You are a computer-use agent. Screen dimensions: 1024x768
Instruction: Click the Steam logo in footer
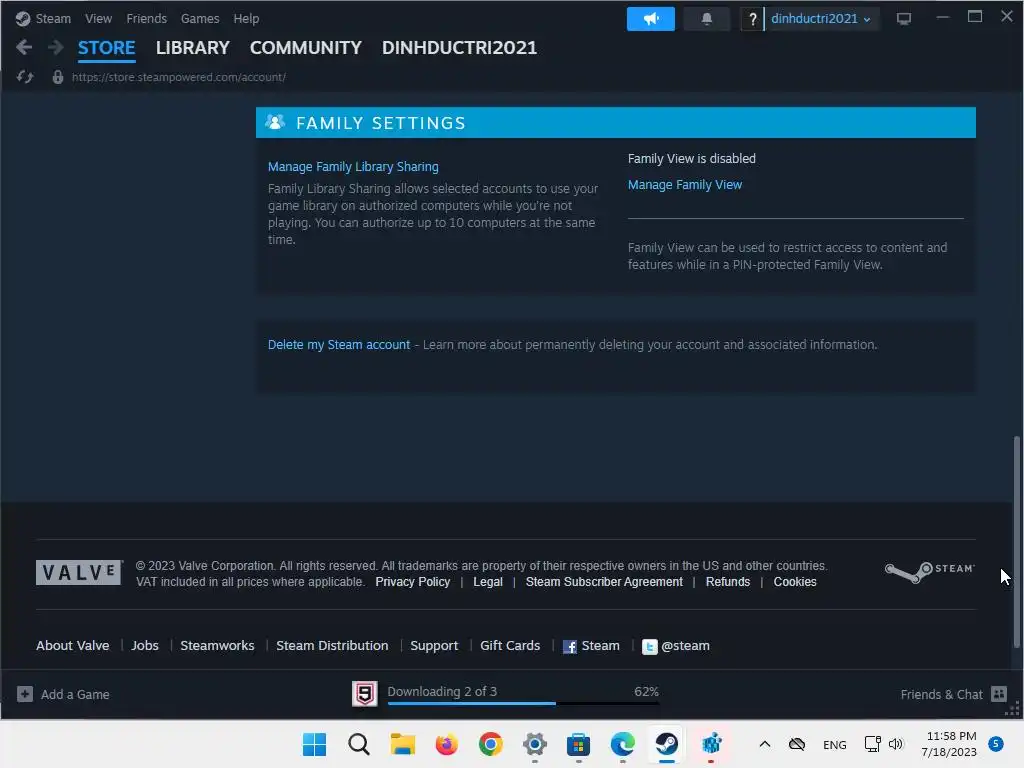click(929, 571)
